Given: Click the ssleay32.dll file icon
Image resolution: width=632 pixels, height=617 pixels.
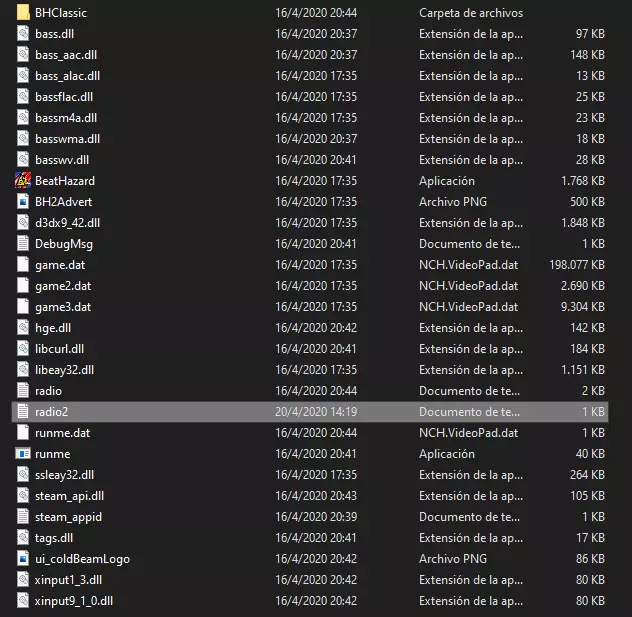Looking at the screenshot, I should (x=23, y=475).
